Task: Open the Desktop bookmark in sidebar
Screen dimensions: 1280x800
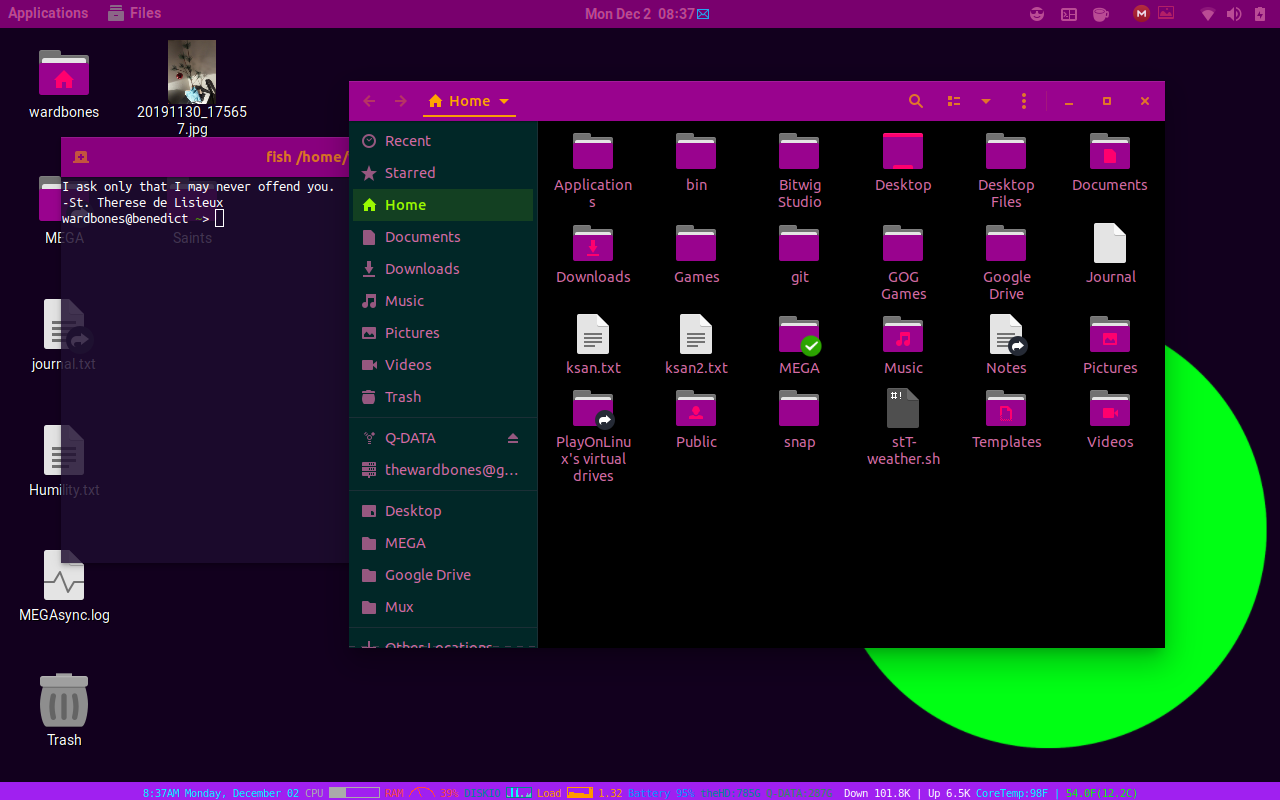Action: 443,511
